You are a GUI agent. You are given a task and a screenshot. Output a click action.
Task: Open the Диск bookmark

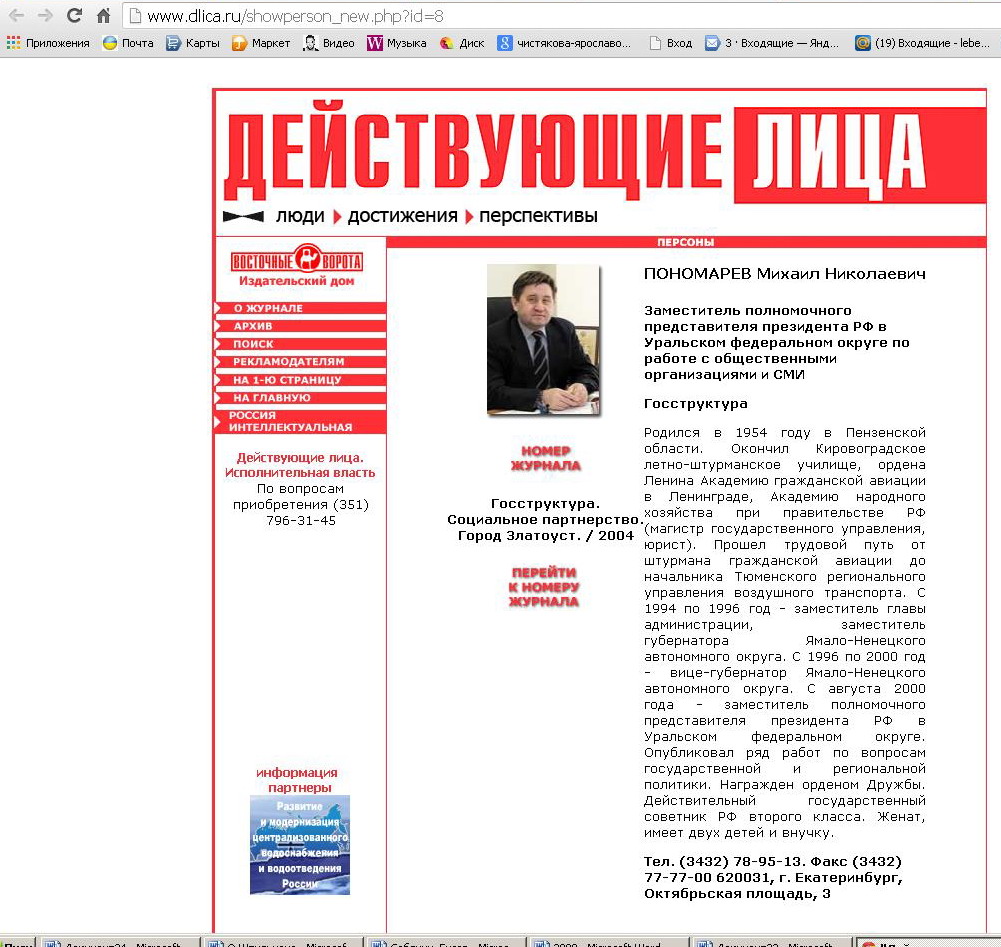pyautogui.click(x=462, y=43)
